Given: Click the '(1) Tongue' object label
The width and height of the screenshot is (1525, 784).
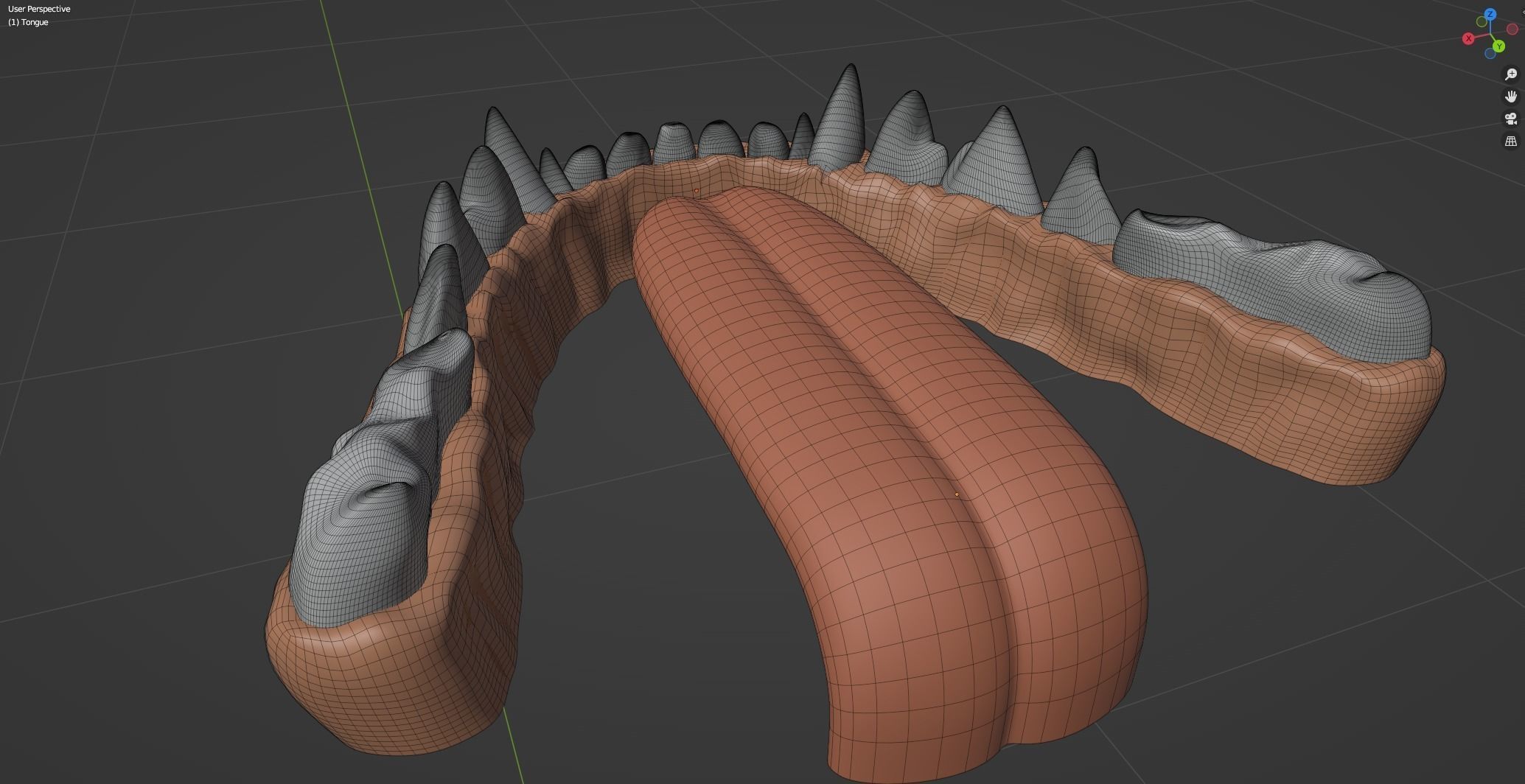Looking at the screenshot, I should point(28,22).
